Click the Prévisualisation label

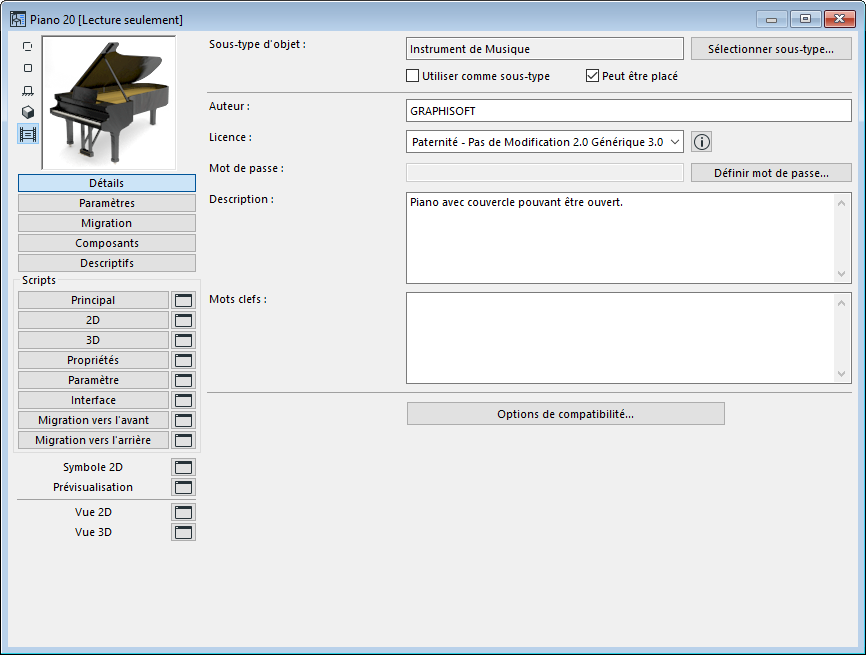pos(93,487)
